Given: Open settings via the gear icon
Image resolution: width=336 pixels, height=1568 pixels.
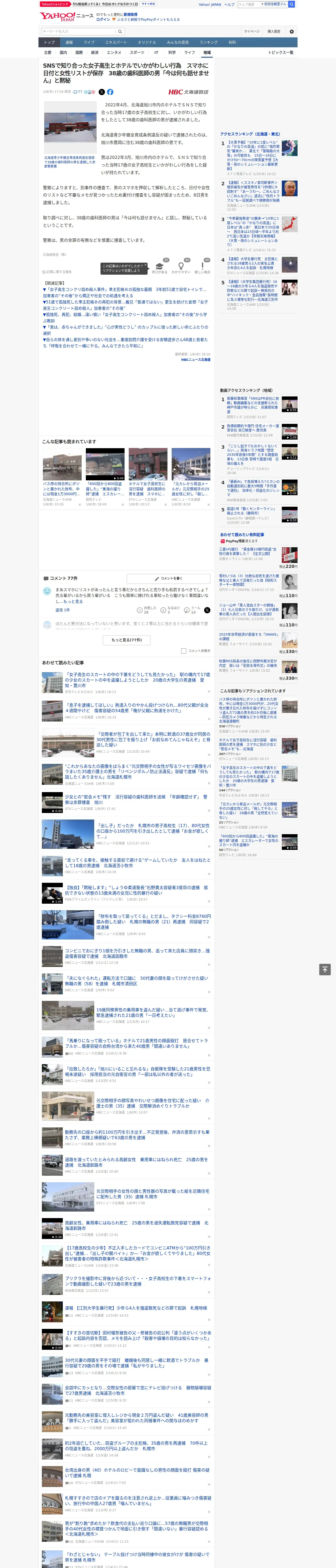Looking at the screenshot, I should pyautogui.click(x=292, y=31).
